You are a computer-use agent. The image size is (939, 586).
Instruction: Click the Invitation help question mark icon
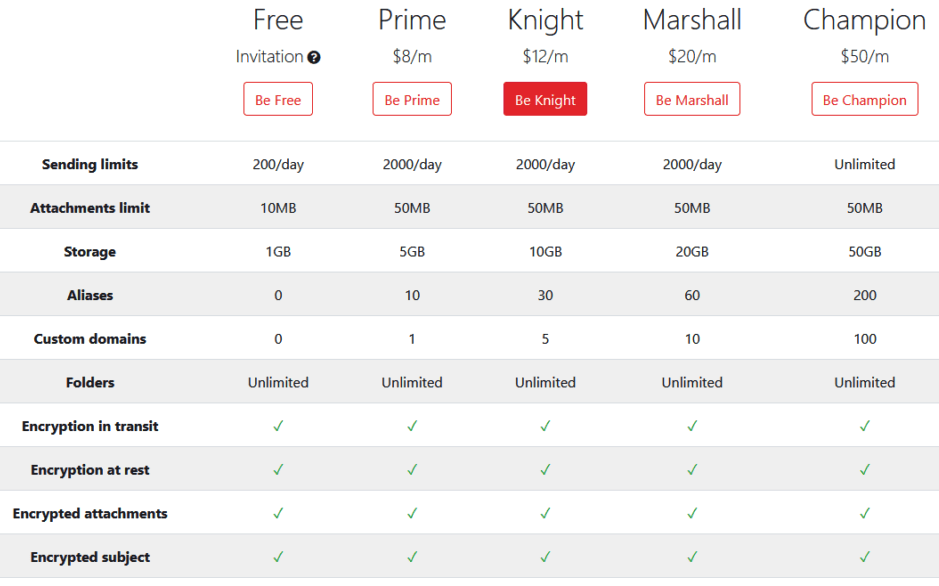[x=314, y=57]
